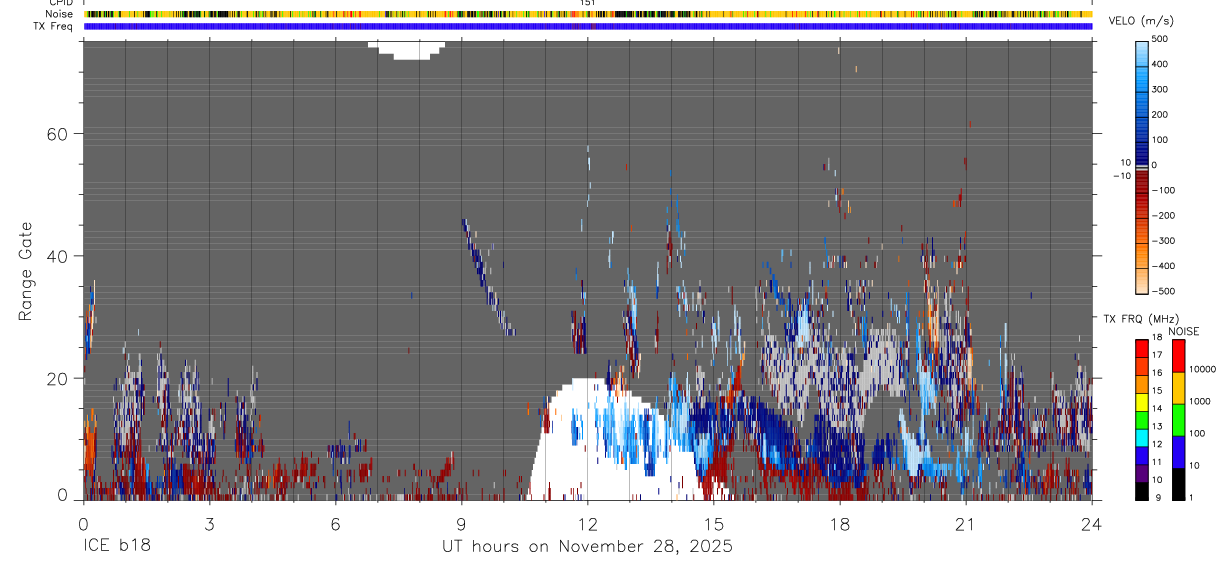Click the 'CPID' row label at top
This screenshot has width=1228, height=567.
pos(60,3)
